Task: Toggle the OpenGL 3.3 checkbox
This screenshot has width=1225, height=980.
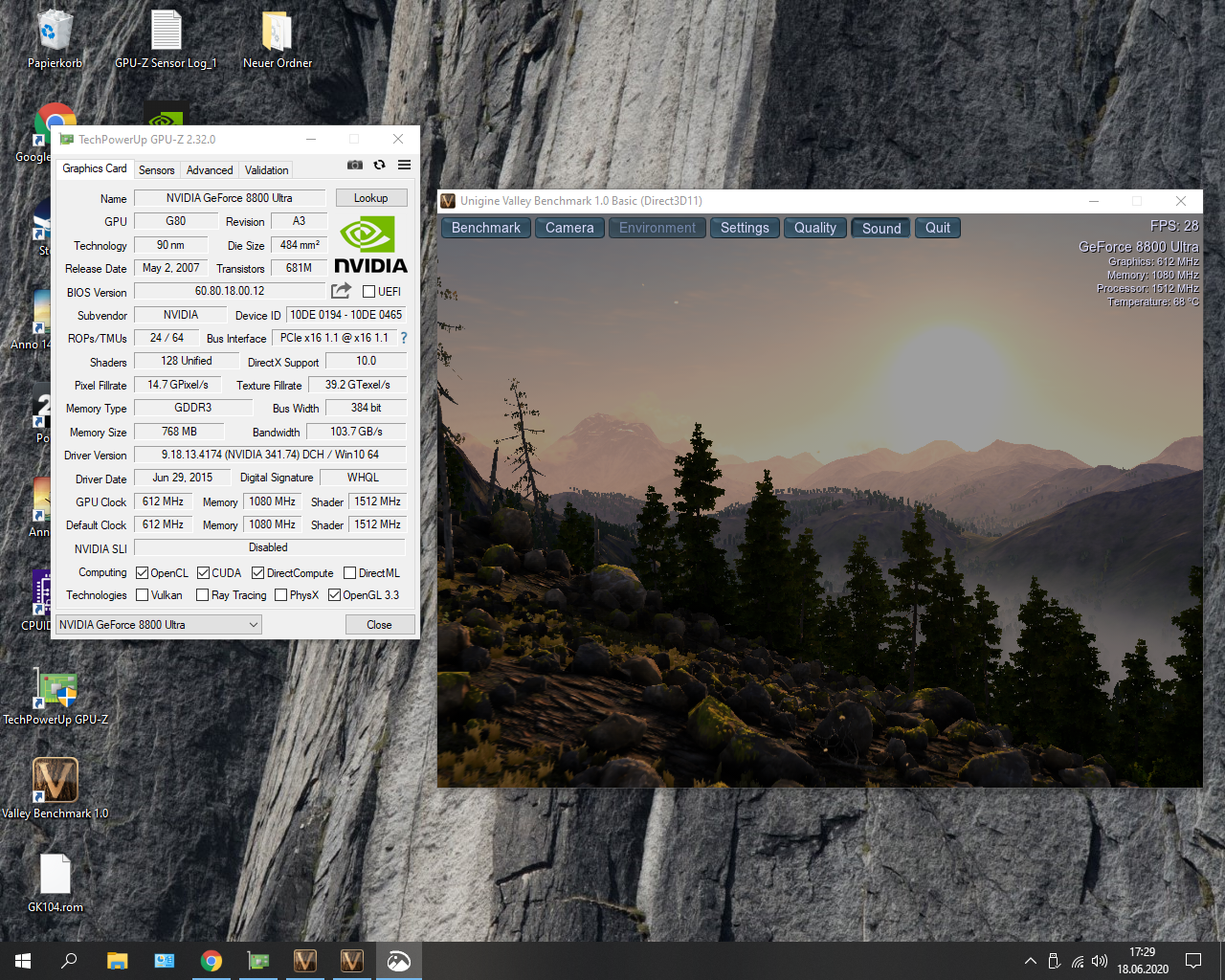Action: point(334,595)
